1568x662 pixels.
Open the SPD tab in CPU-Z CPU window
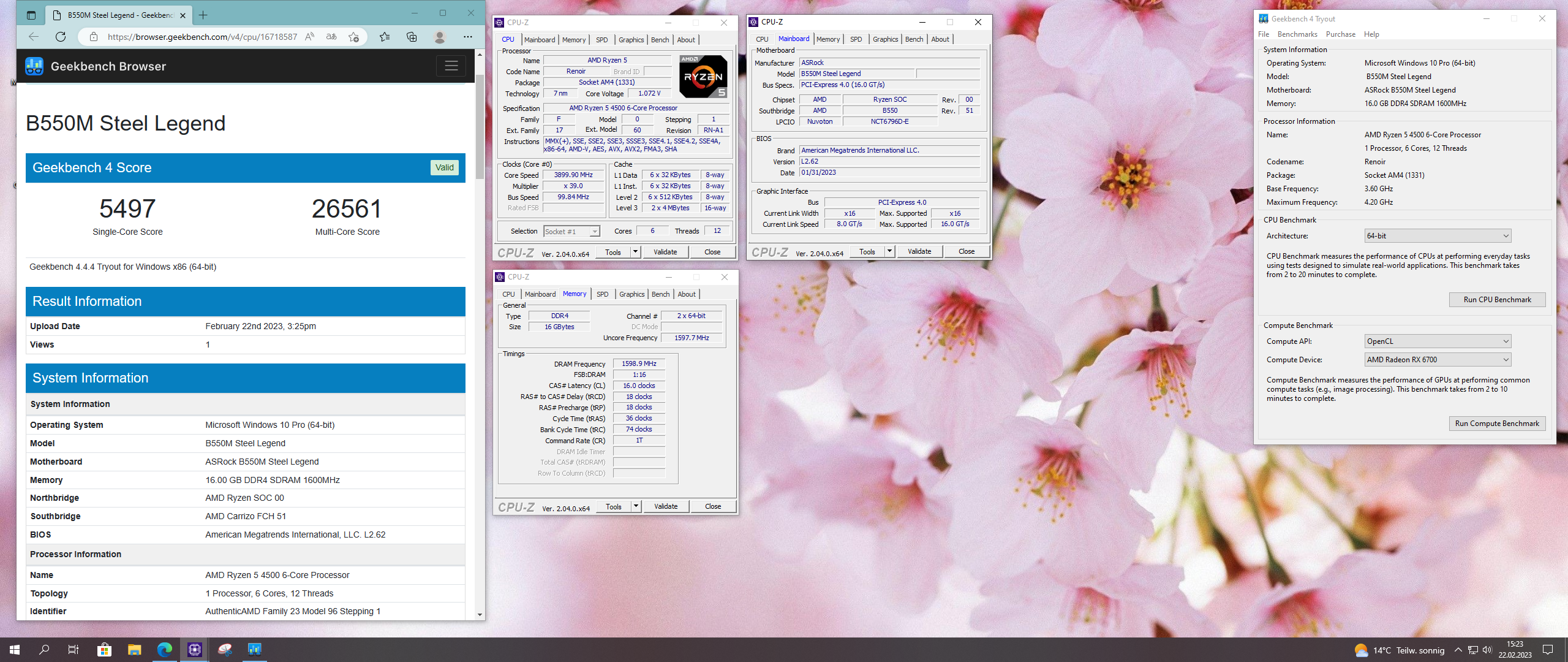602,40
